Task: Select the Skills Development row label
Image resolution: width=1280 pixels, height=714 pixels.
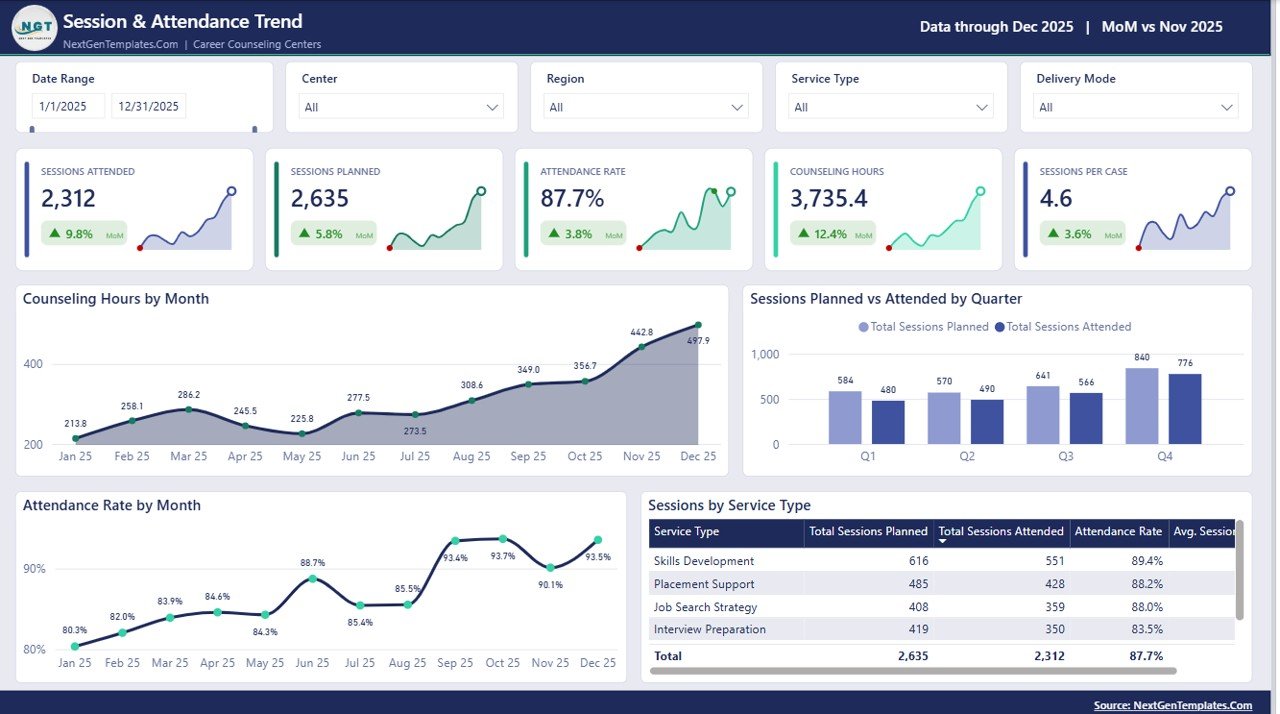Action: (704, 561)
